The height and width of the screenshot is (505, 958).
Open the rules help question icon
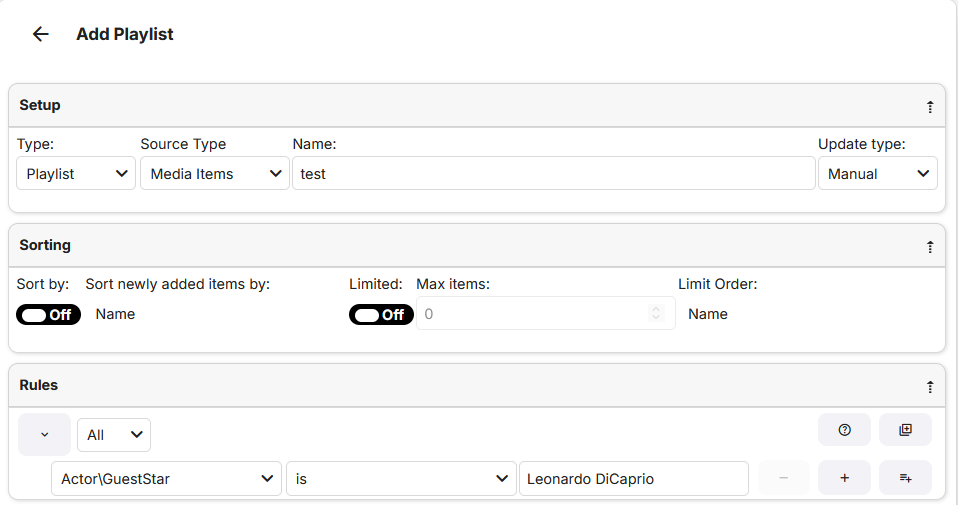click(x=845, y=430)
